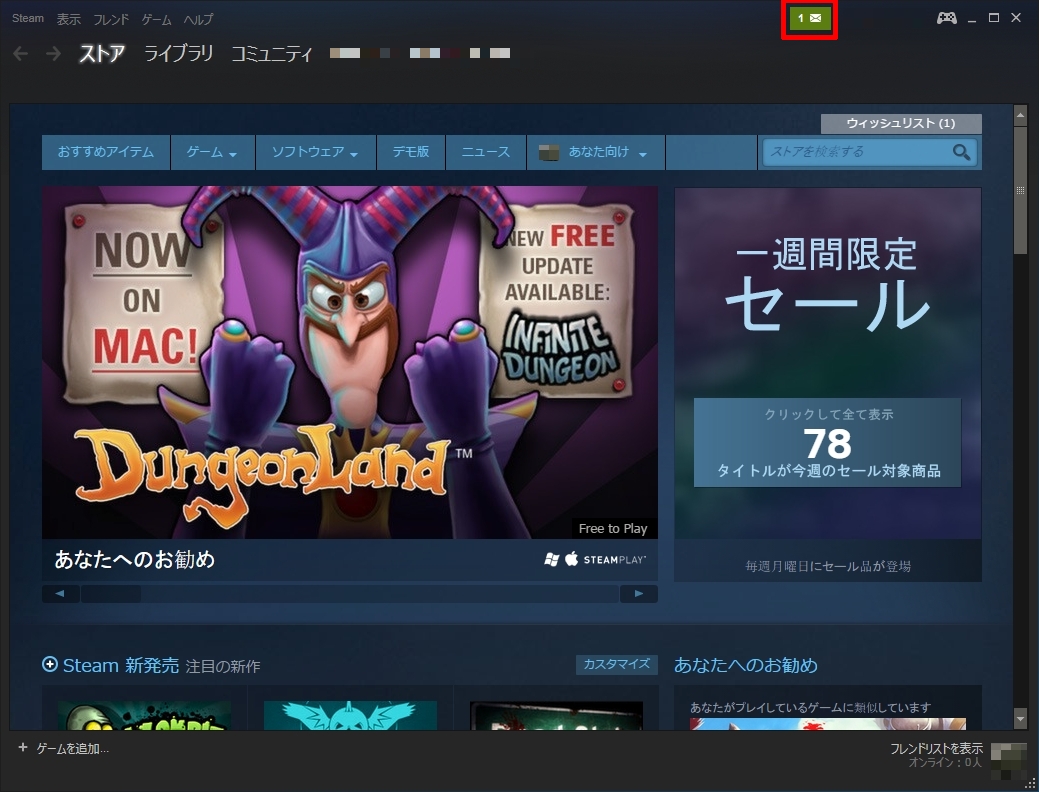Image resolution: width=1039 pixels, height=792 pixels.
Task: Open the フレンド menu
Action: (111, 19)
